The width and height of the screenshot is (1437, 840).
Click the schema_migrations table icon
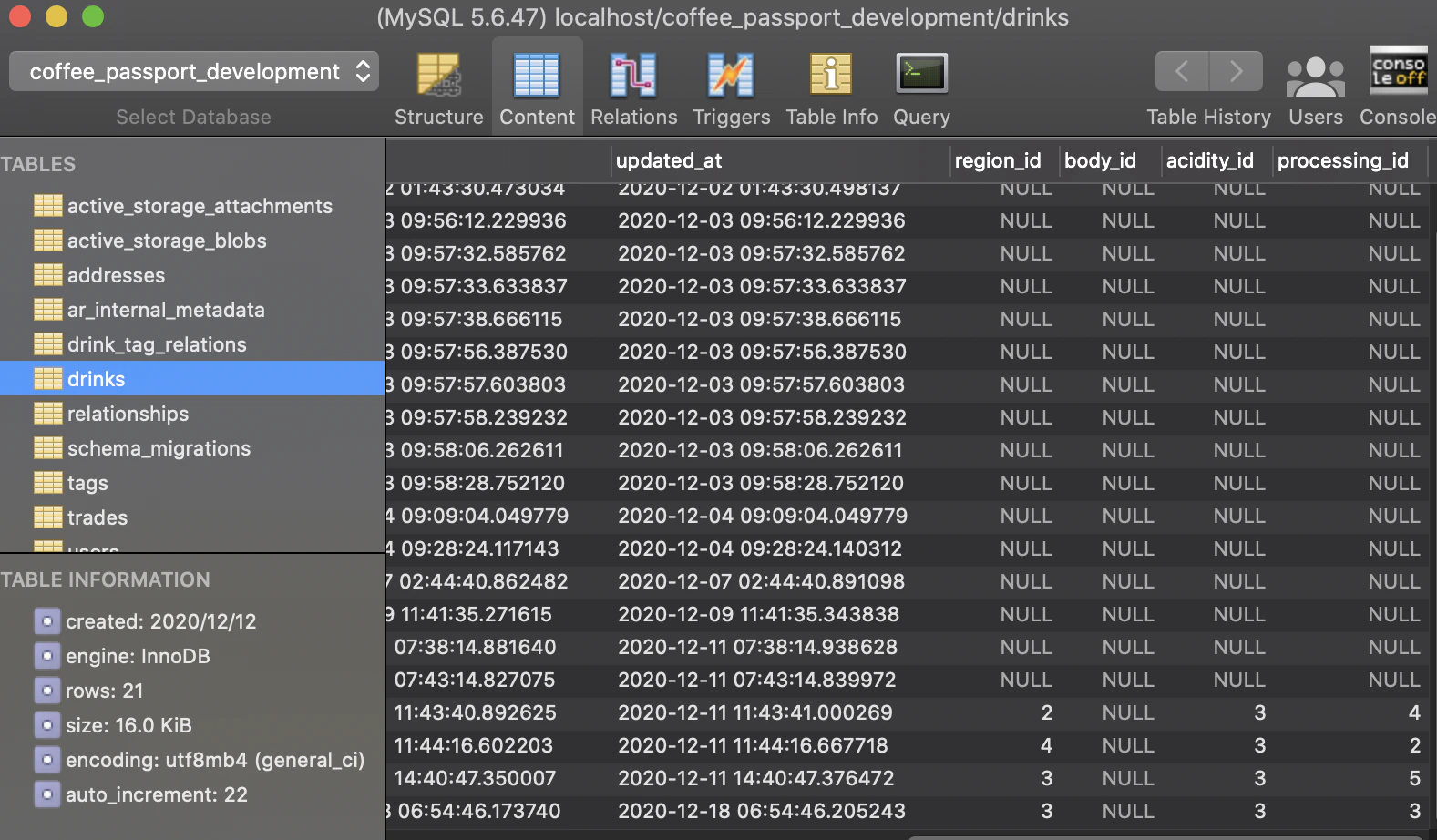(47, 448)
